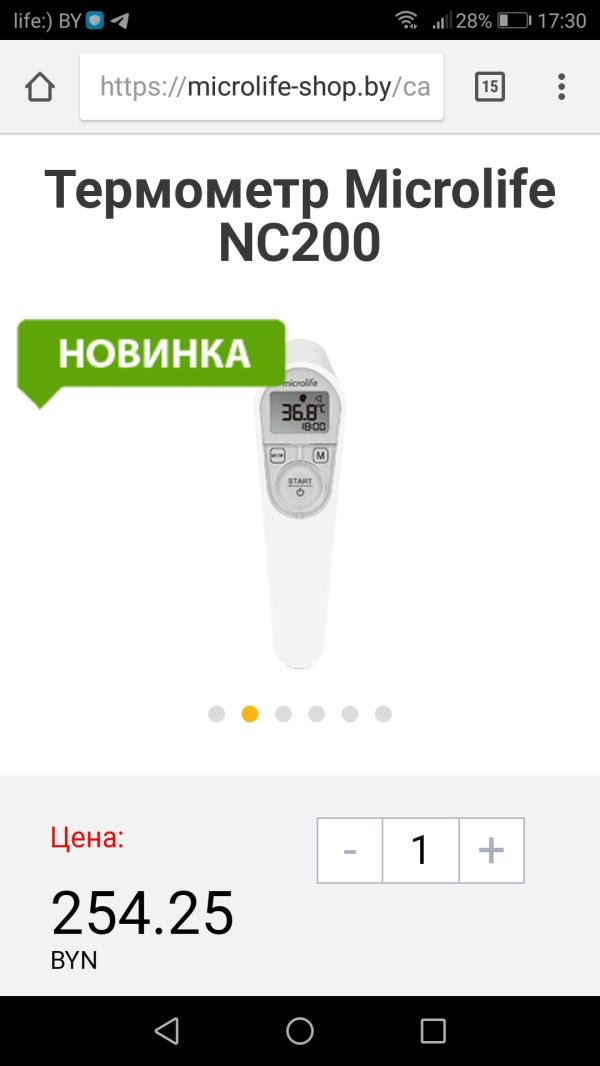Tap the microlife-shop.by address bar
This screenshot has width=600, height=1066.
(262, 87)
